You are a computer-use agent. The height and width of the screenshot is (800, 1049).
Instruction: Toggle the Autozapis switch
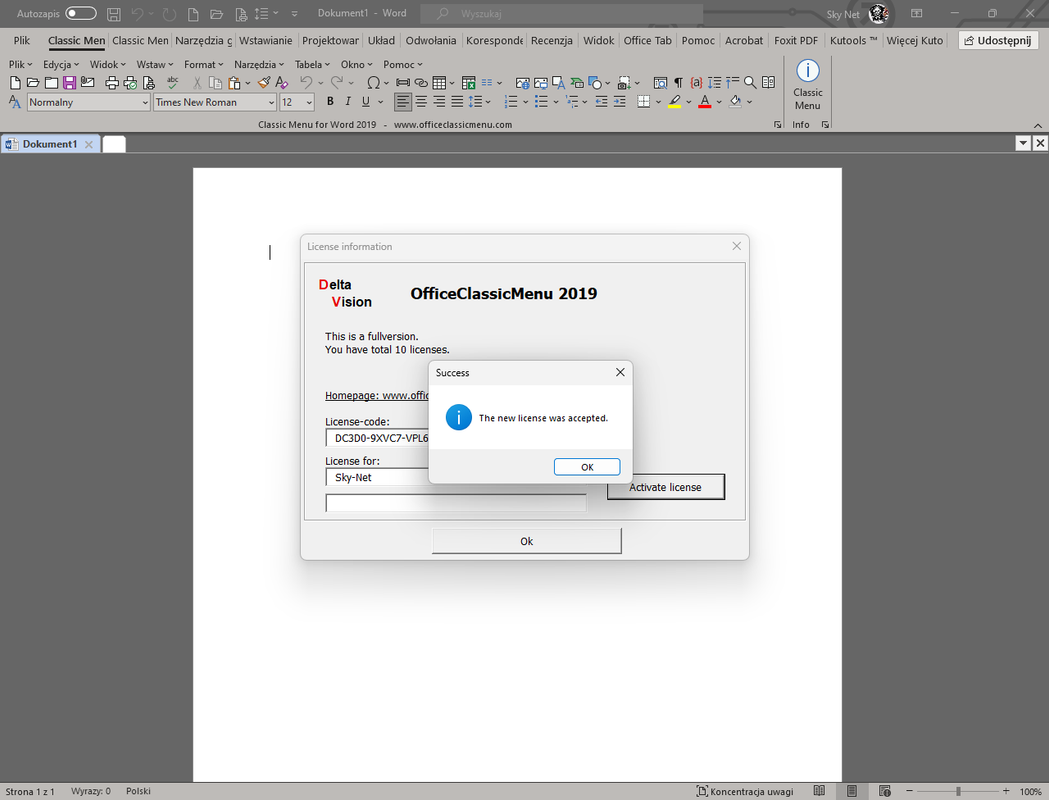(x=81, y=13)
